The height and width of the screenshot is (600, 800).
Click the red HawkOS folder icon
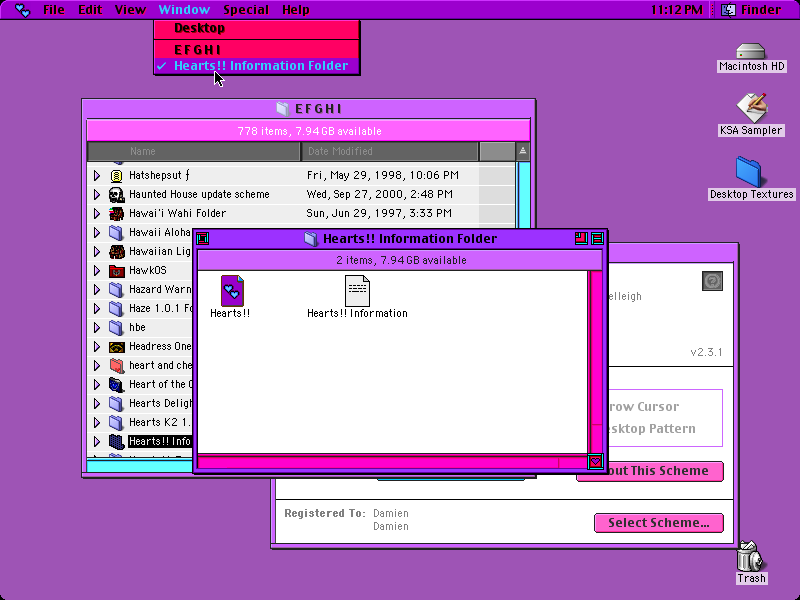click(x=117, y=271)
